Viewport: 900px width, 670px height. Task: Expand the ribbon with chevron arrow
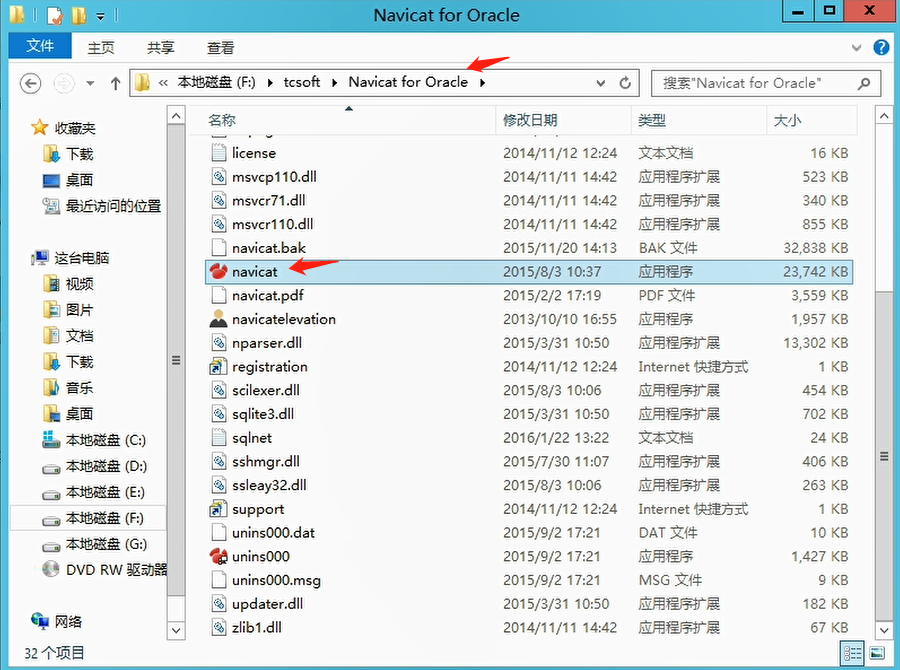click(856, 48)
